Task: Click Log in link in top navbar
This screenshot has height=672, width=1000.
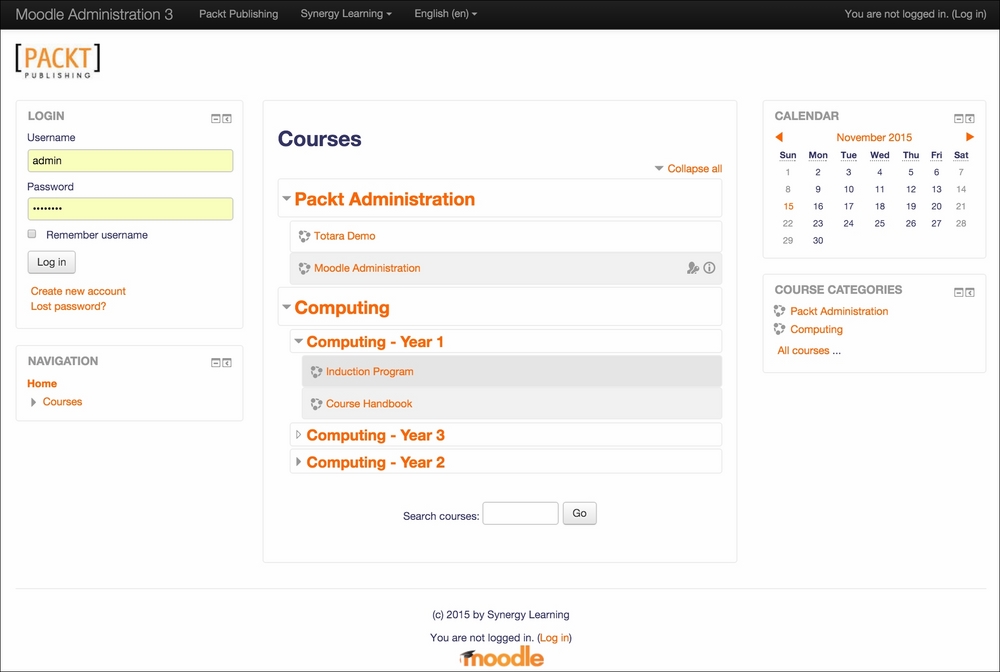Action: tap(969, 14)
